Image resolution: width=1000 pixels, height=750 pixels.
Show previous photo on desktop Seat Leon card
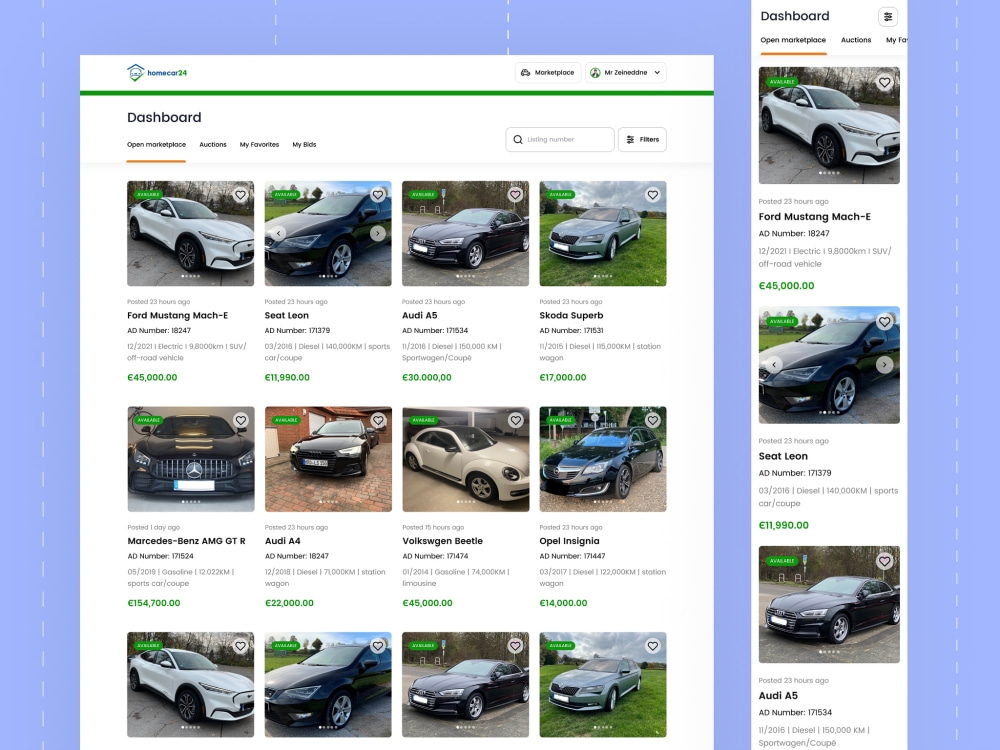[x=278, y=233]
